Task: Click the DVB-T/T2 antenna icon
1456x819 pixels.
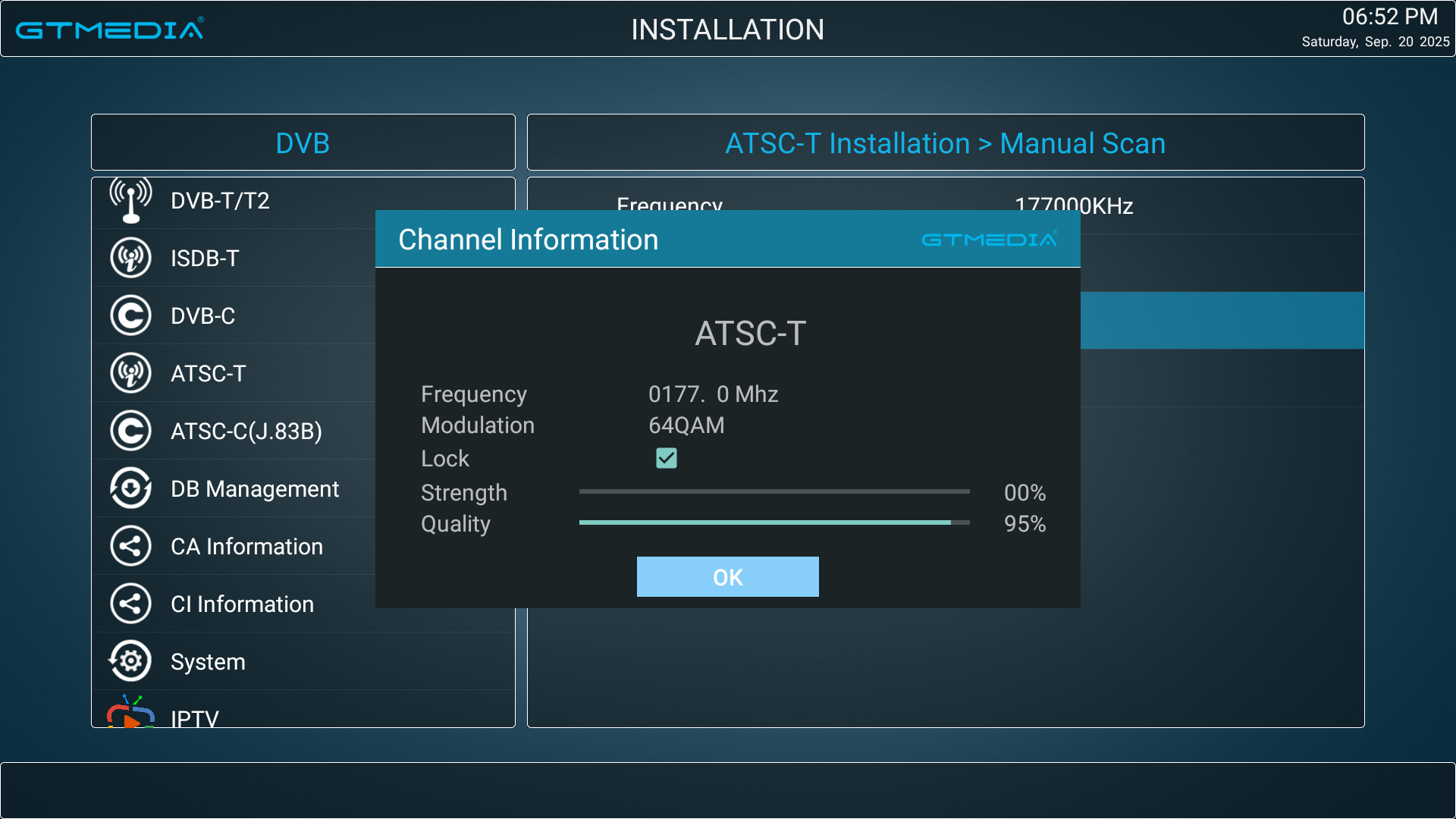Action: click(130, 200)
